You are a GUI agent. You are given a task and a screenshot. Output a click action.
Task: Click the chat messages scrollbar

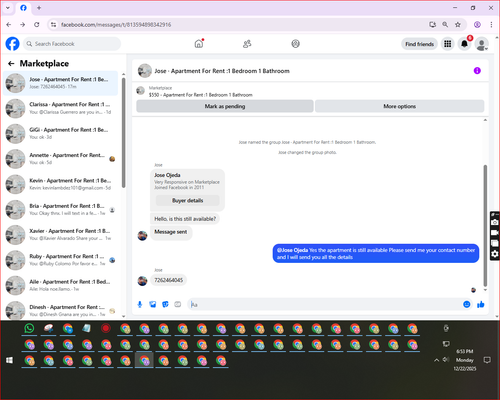point(485,226)
